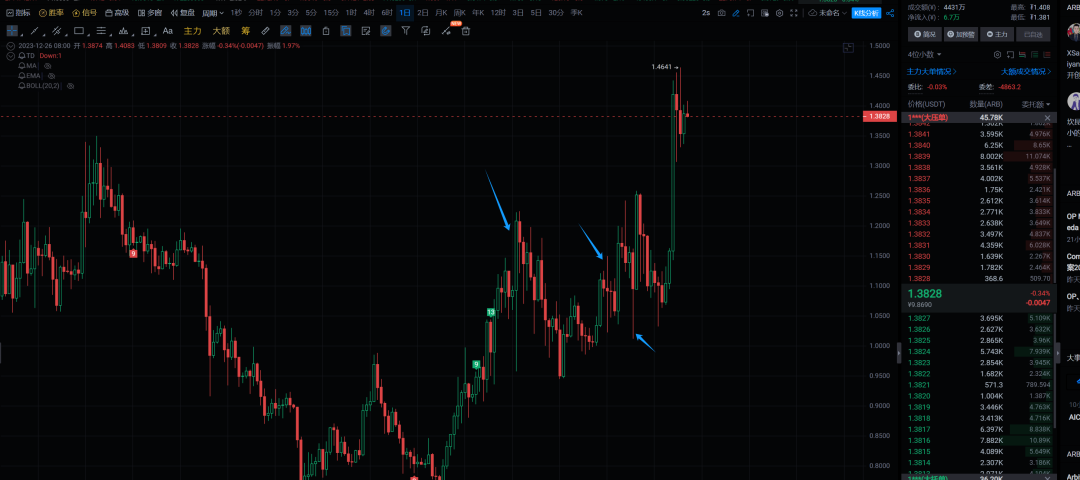
Task: Click the 筹 chip distribution tool
Action: coord(245,31)
